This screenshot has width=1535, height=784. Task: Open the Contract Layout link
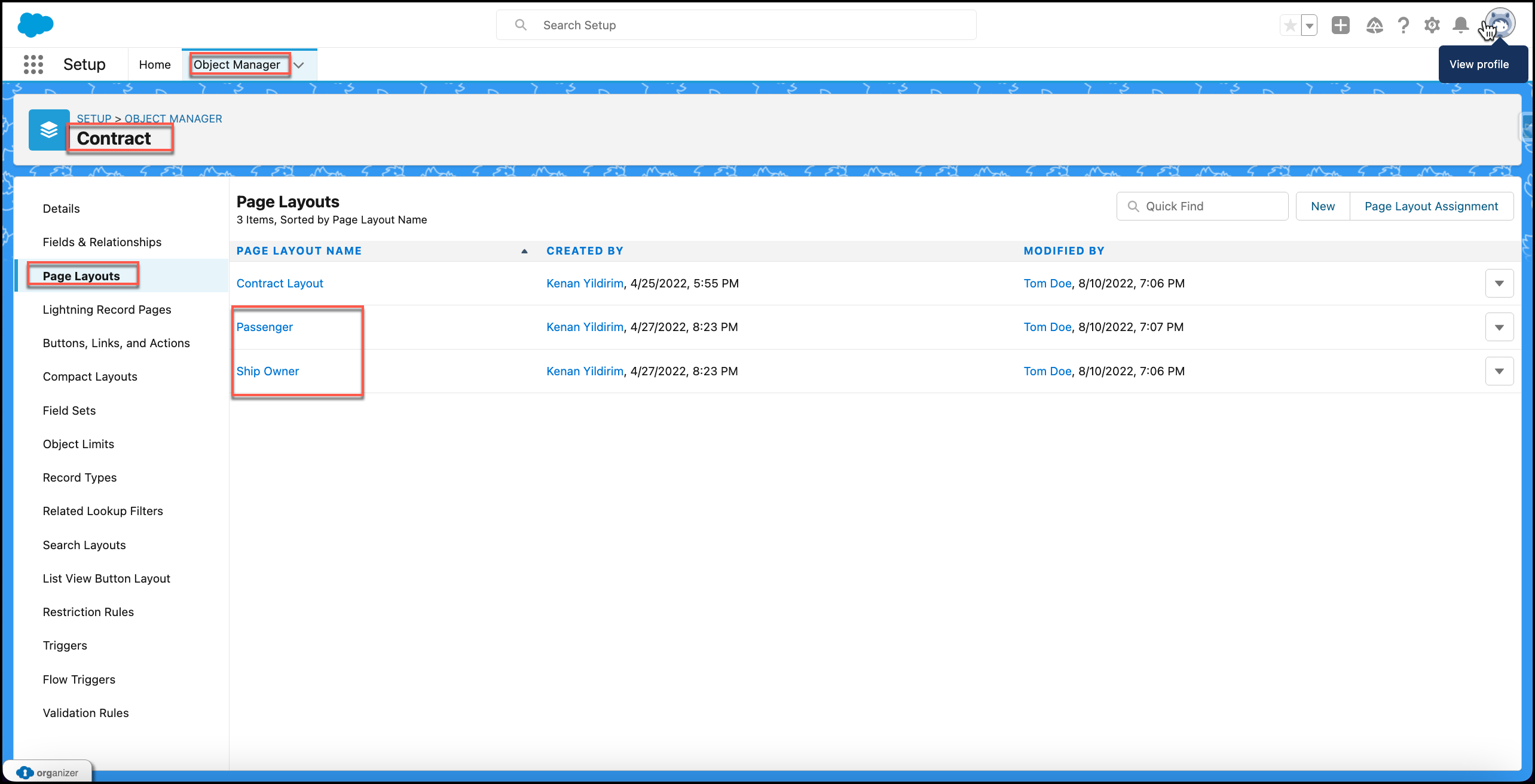(x=280, y=283)
